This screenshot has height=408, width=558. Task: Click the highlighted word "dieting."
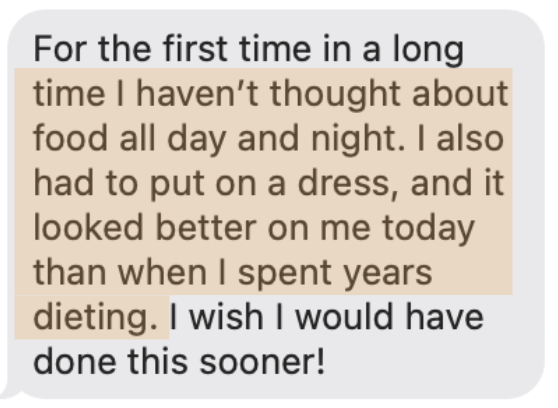pyautogui.click(x=95, y=318)
